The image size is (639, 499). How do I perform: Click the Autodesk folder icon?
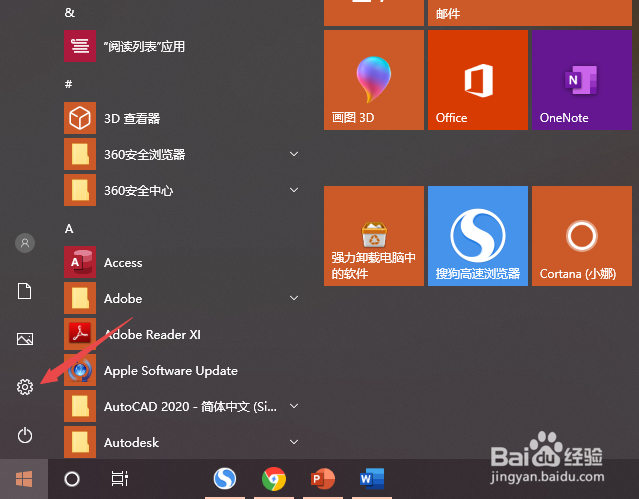[x=80, y=442]
